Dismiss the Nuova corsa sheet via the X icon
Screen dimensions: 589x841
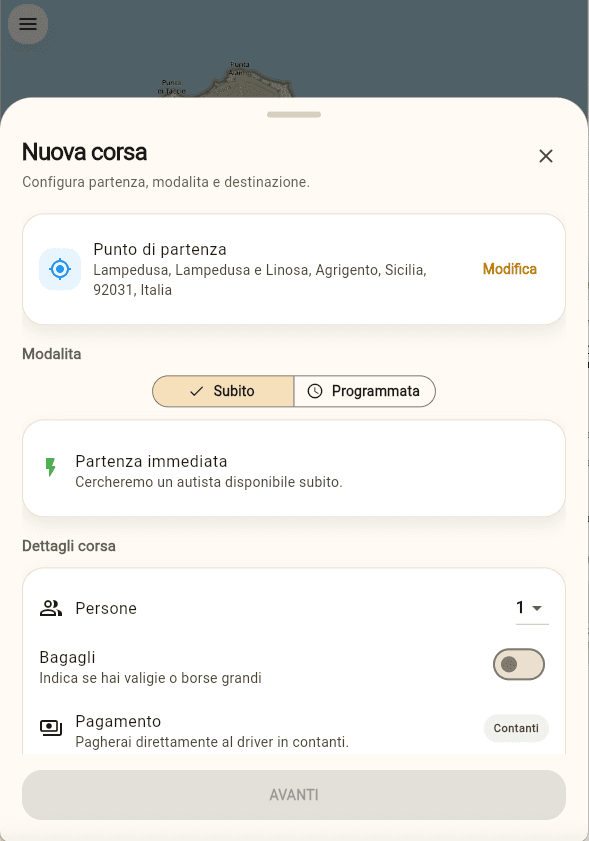tap(546, 156)
